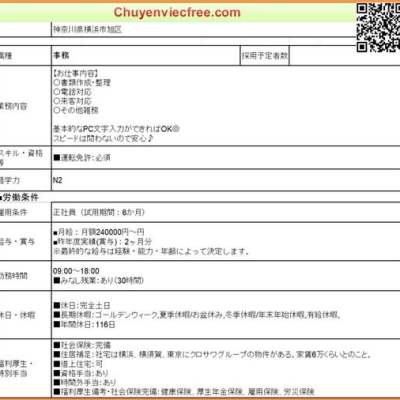Click the QR code image
The width and height of the screenshot is (400, 400).
[378, 28]
